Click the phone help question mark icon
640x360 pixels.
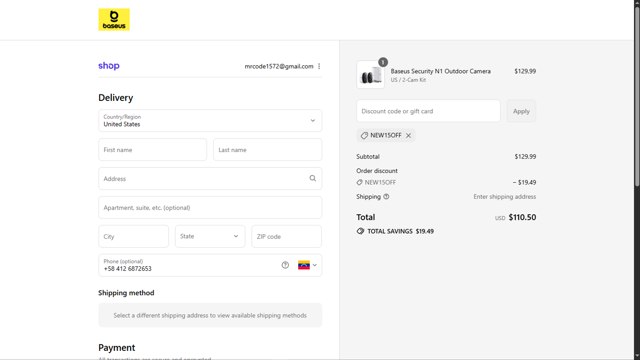285,265
